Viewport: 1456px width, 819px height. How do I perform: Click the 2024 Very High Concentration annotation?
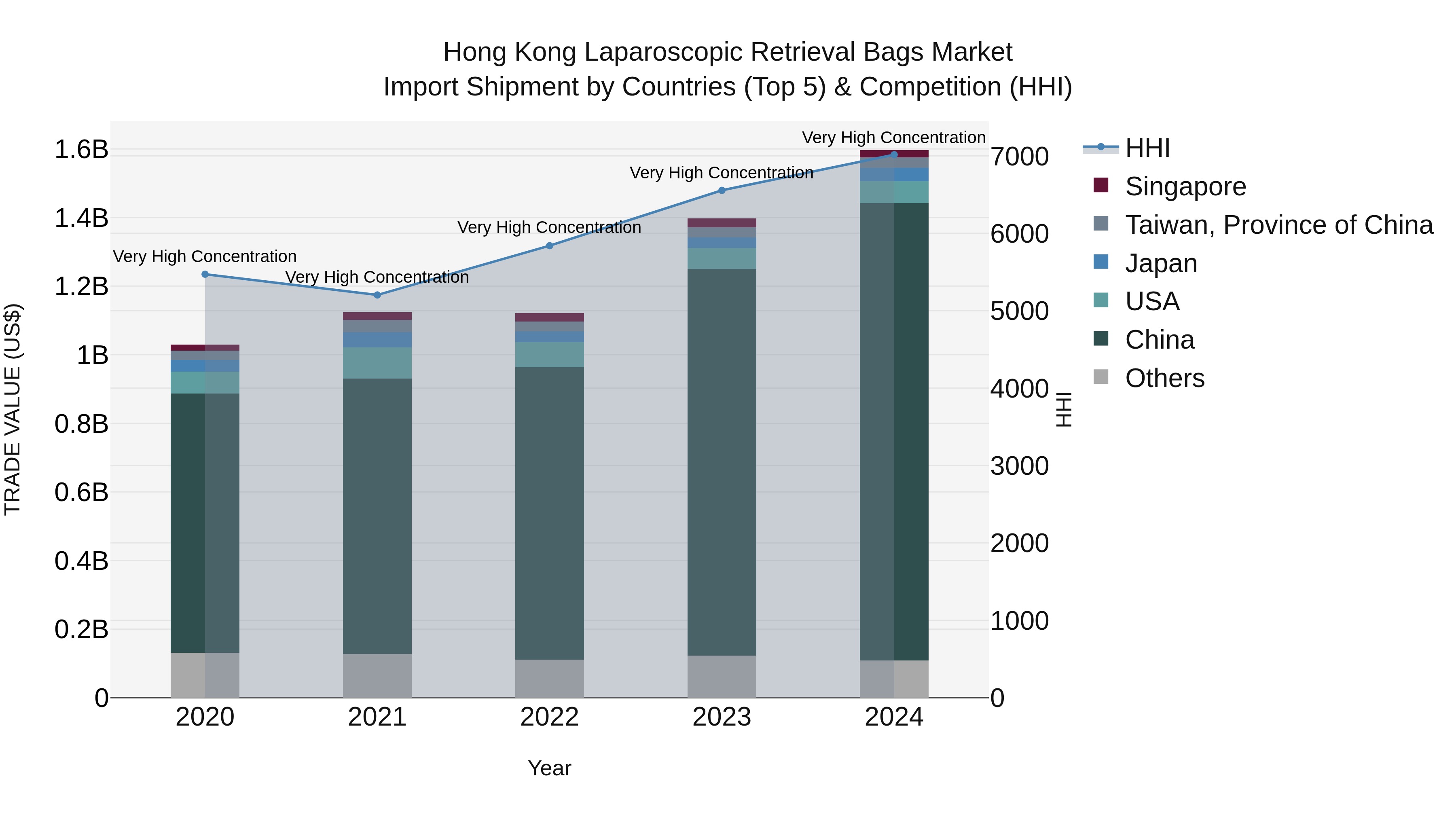[x=894, y=138]
